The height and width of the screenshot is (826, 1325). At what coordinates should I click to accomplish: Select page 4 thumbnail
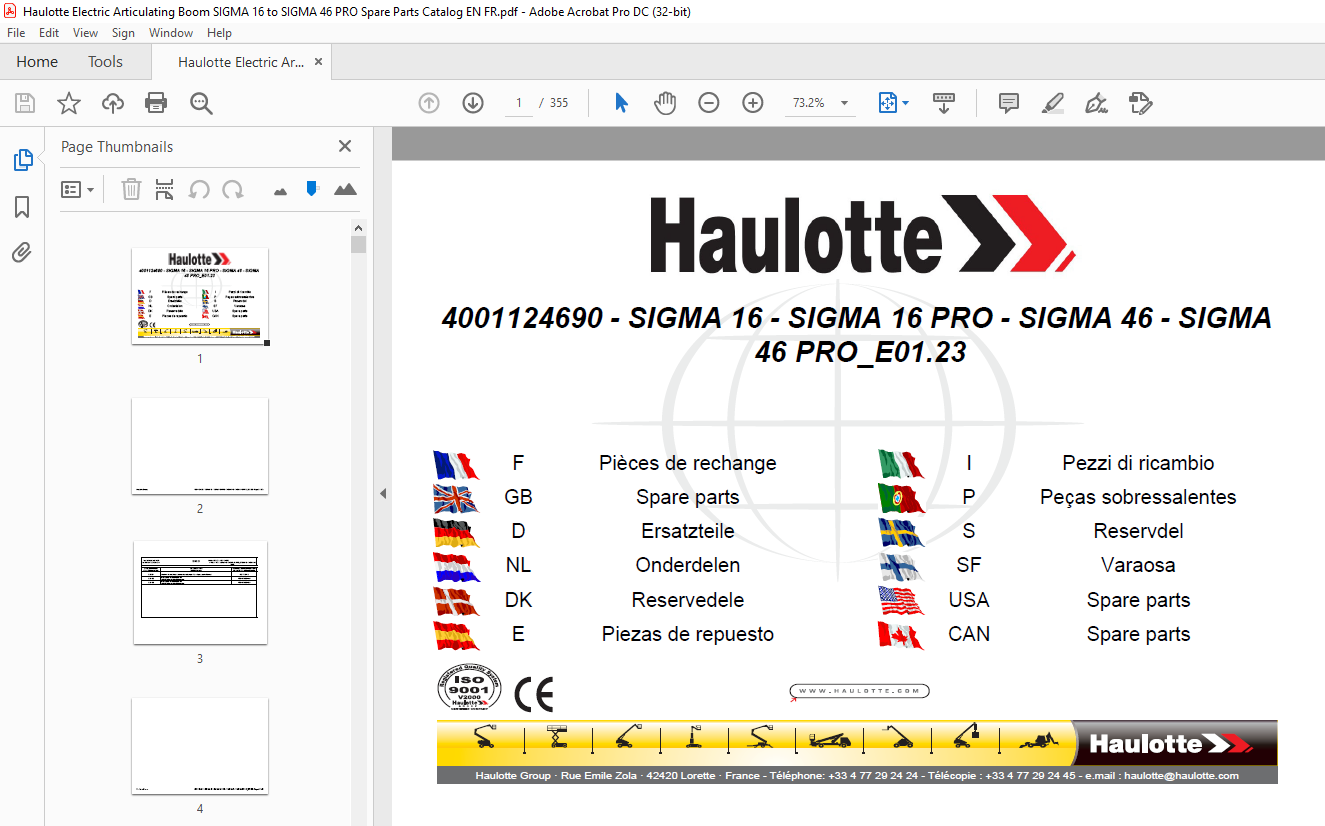200,746
